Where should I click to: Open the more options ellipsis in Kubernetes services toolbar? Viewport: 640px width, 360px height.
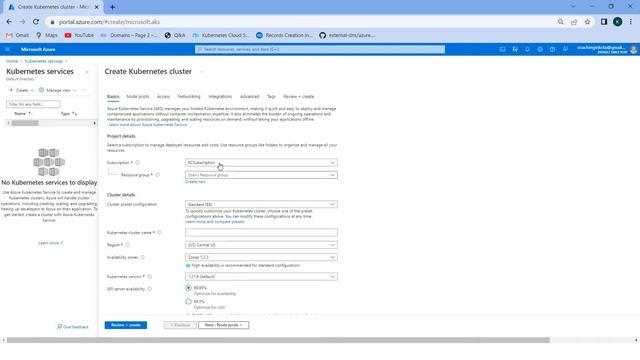84,90
